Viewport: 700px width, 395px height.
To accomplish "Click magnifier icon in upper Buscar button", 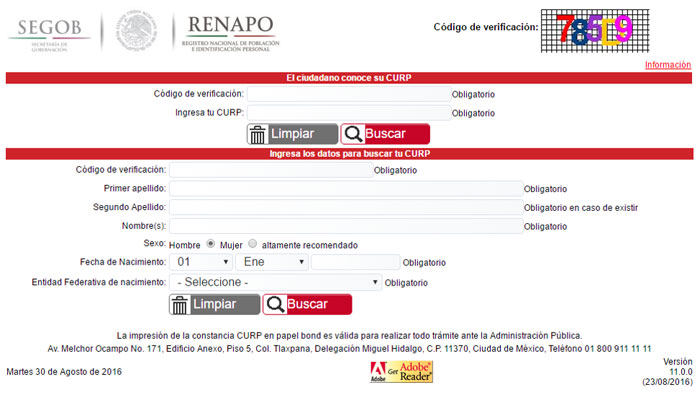I will click(353, 134).
